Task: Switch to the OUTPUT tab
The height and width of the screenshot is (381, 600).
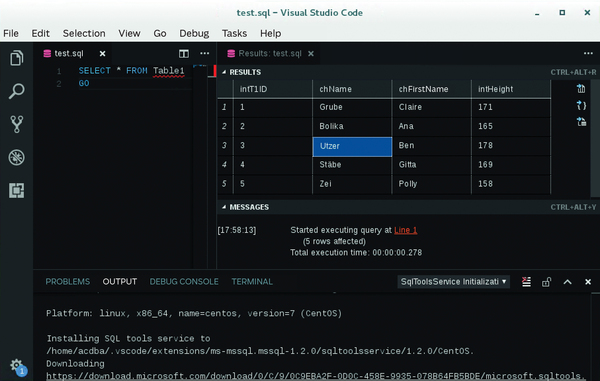Action: click(120, 282)
